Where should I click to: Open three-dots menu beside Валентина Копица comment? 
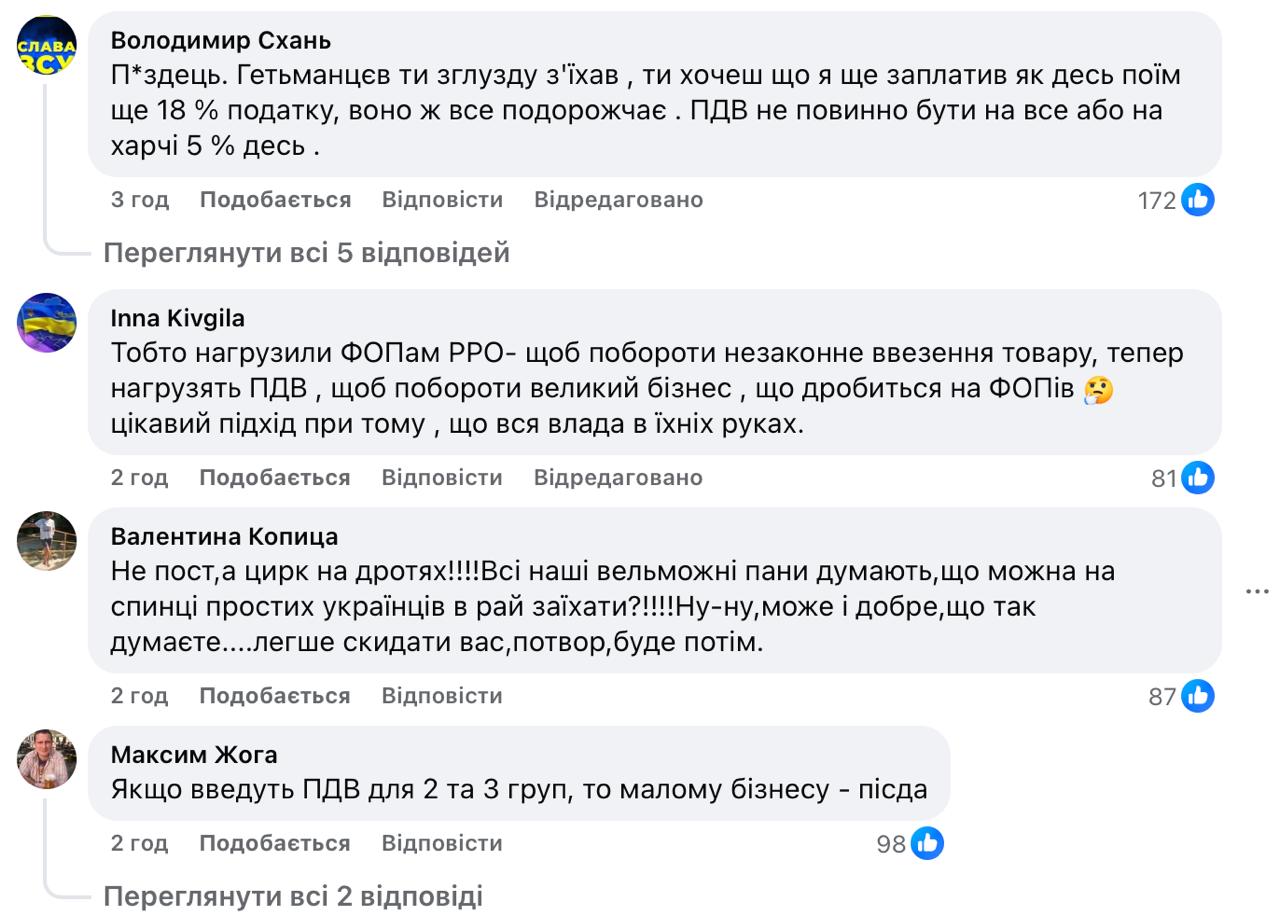pos(1256,592)
